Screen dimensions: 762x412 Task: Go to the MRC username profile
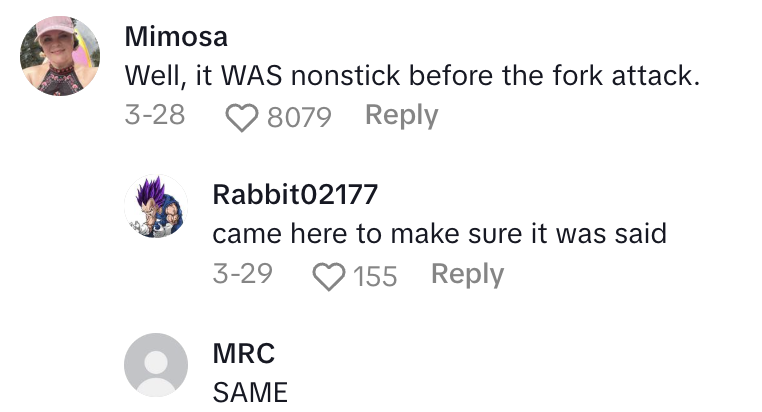tap(244, 352)
